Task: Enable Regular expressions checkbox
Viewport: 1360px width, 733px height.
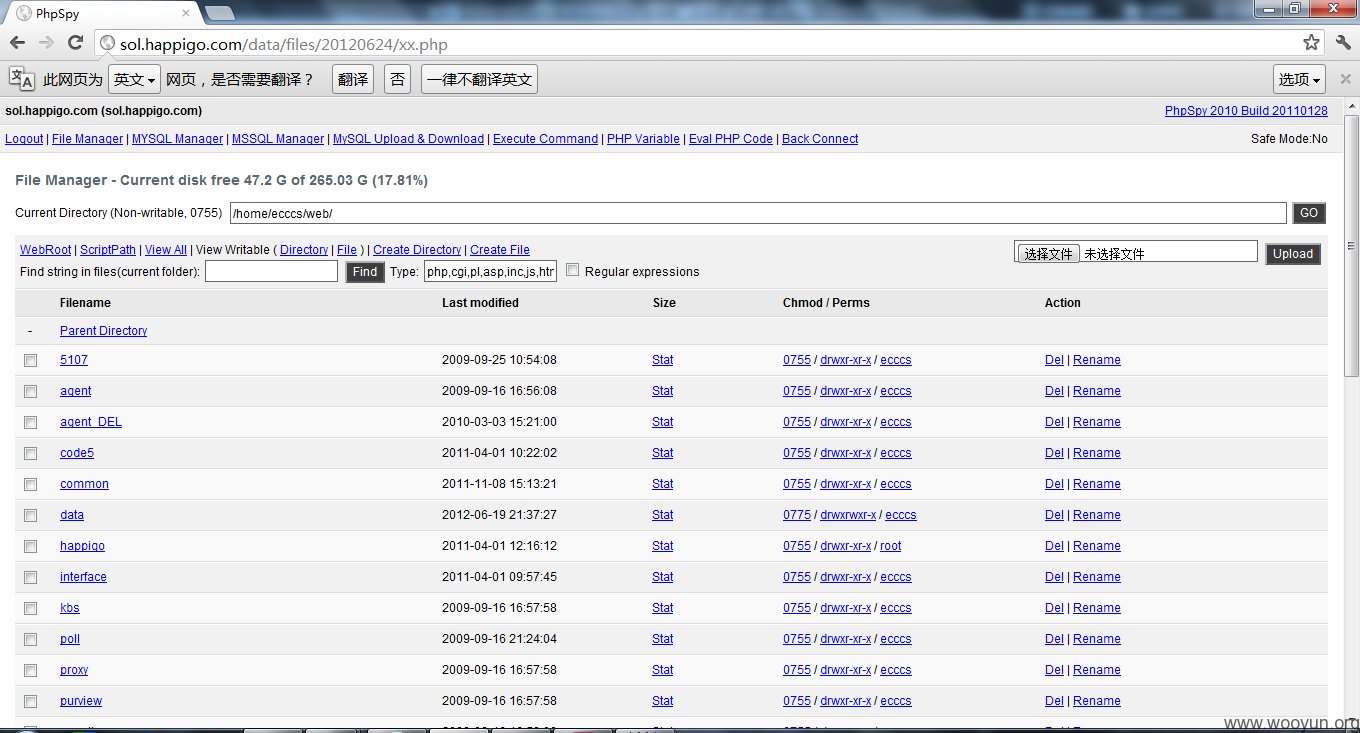Action: pyautogui.click(x=573, y=270)
